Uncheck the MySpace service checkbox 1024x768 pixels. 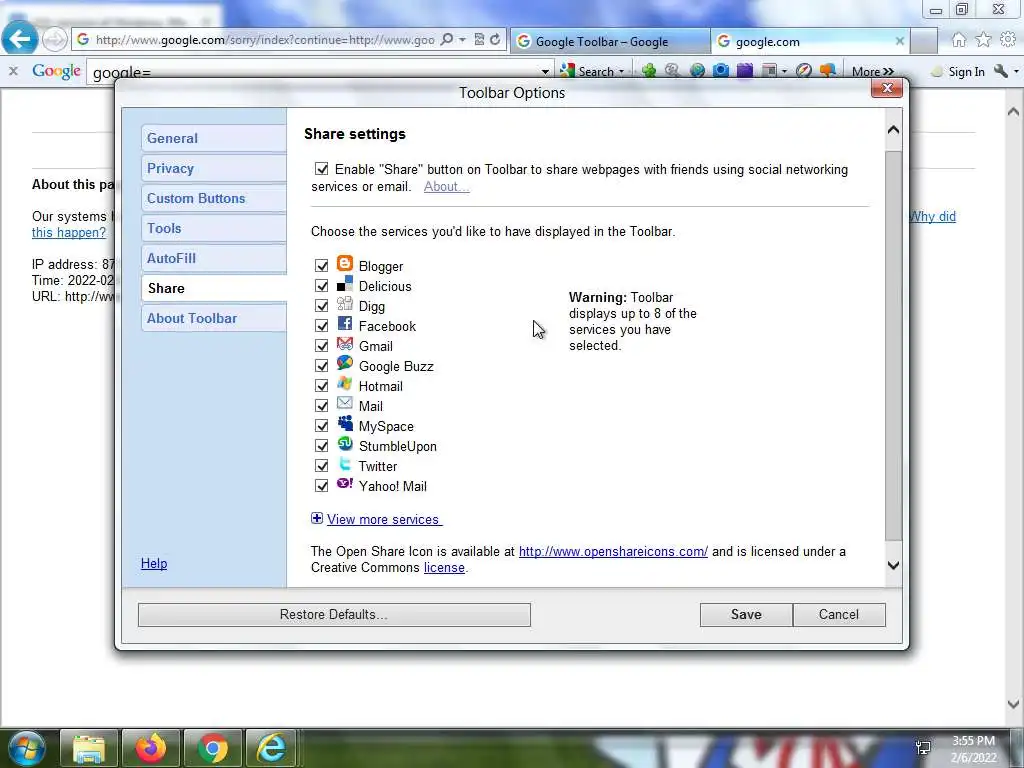pyautogui.click(x=321, y=426)
